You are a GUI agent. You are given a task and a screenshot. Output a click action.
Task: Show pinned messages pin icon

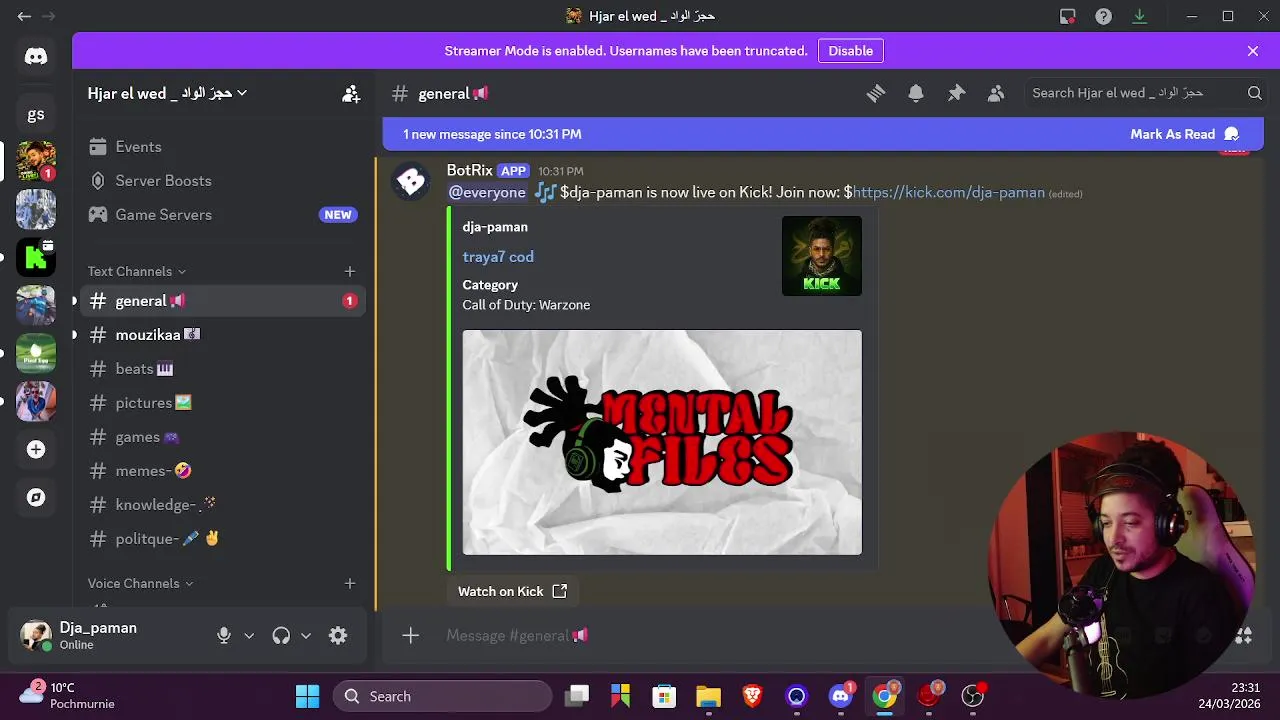point(956,93)
